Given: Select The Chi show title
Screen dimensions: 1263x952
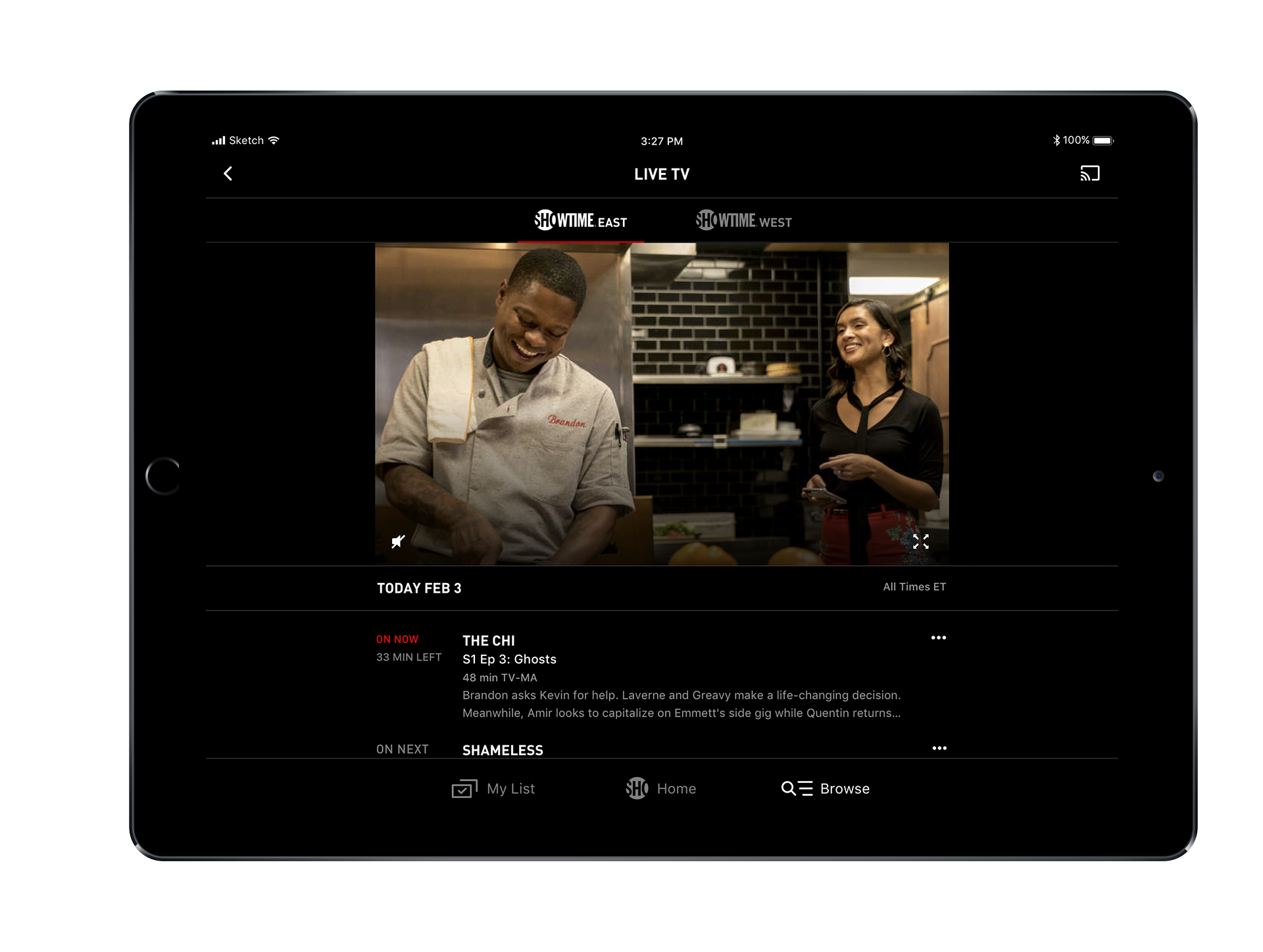Looking at the screenshot, I should coord(489,641).
